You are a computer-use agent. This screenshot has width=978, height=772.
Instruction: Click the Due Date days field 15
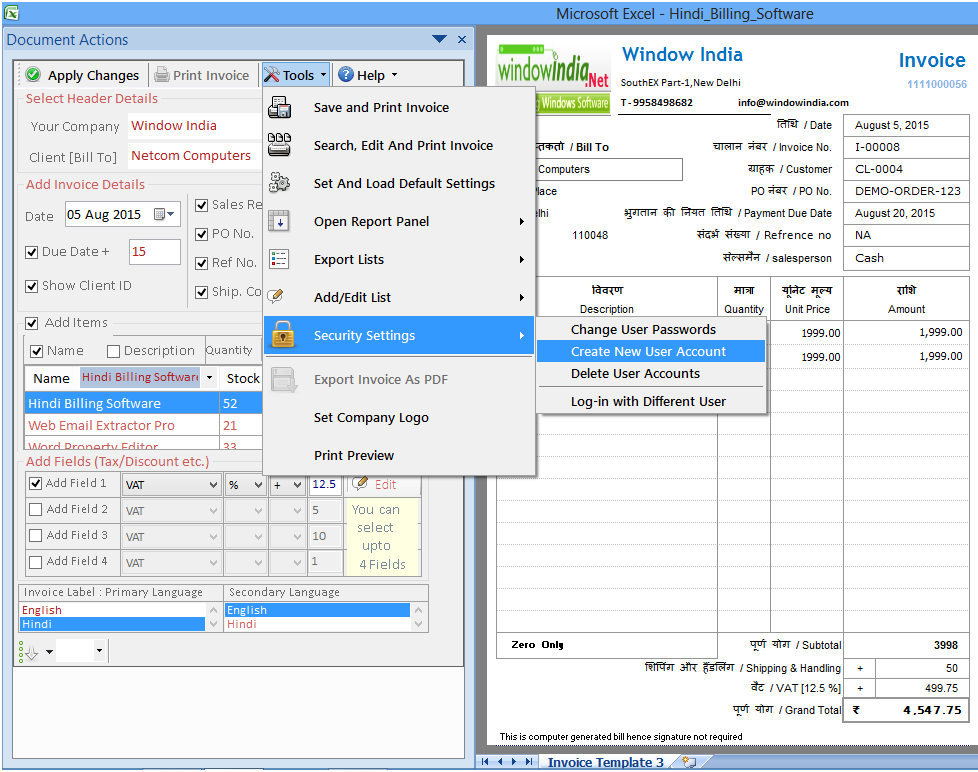pyautogui.click(x=155, y=252)
